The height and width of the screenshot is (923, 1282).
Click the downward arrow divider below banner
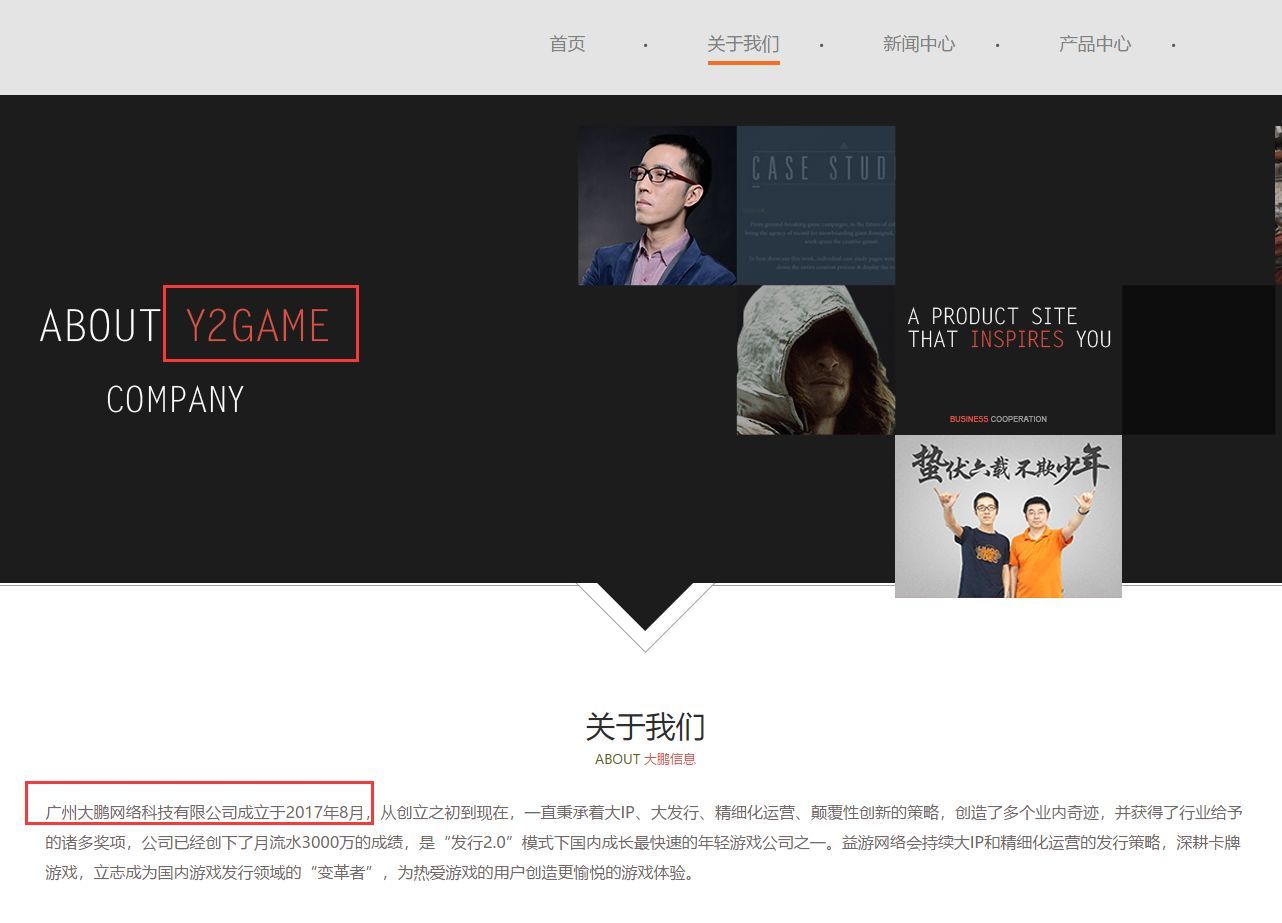pyautogui.click(x=645, y=615)
